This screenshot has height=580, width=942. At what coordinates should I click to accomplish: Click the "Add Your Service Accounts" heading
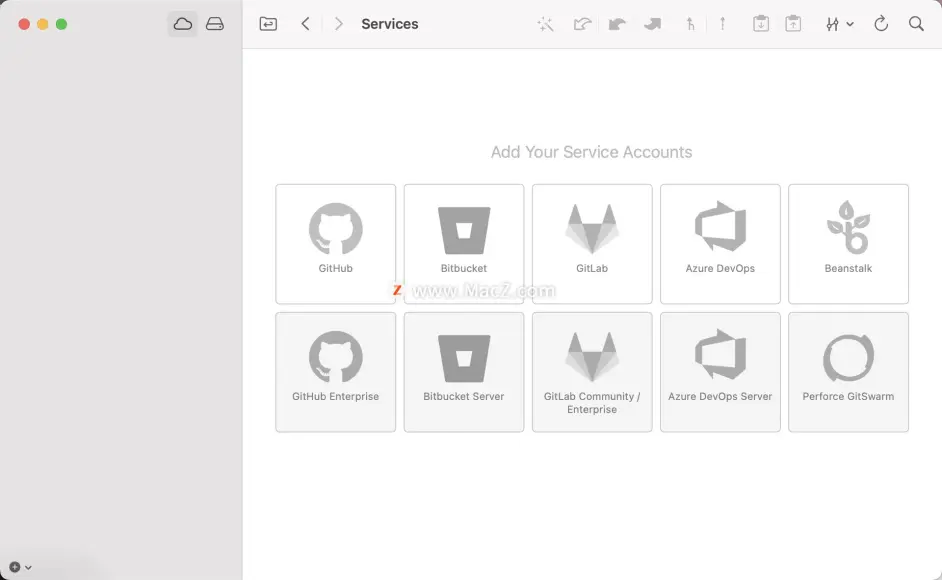click(x=591, y=152)
